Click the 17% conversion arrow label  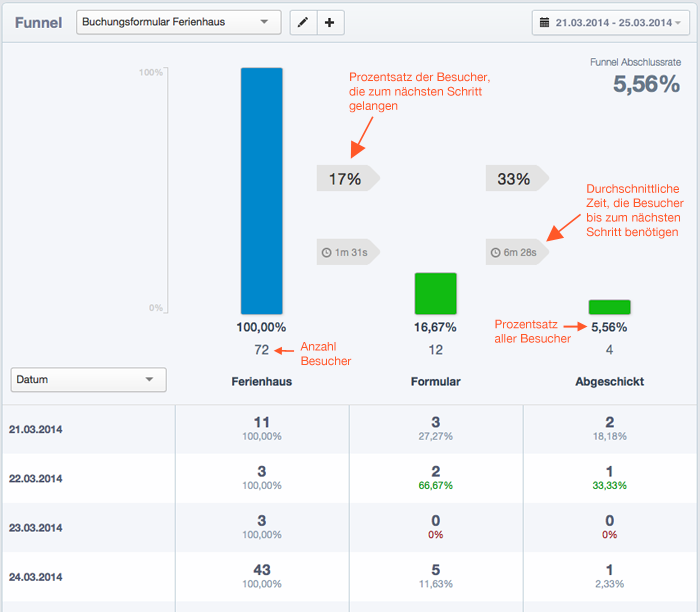click(348, 179)
